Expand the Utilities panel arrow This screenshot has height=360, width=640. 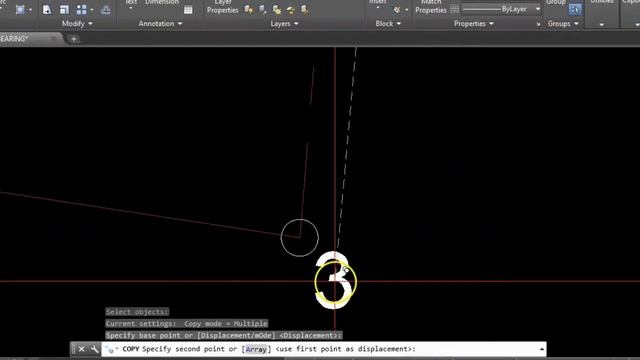pos(601,24)
